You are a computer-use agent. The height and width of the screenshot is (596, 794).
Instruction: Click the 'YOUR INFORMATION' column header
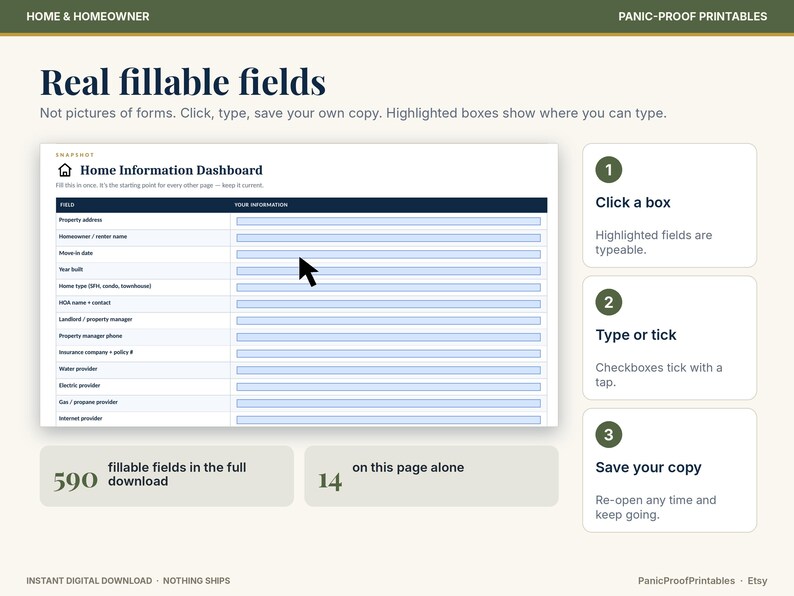tap(261, 205)
